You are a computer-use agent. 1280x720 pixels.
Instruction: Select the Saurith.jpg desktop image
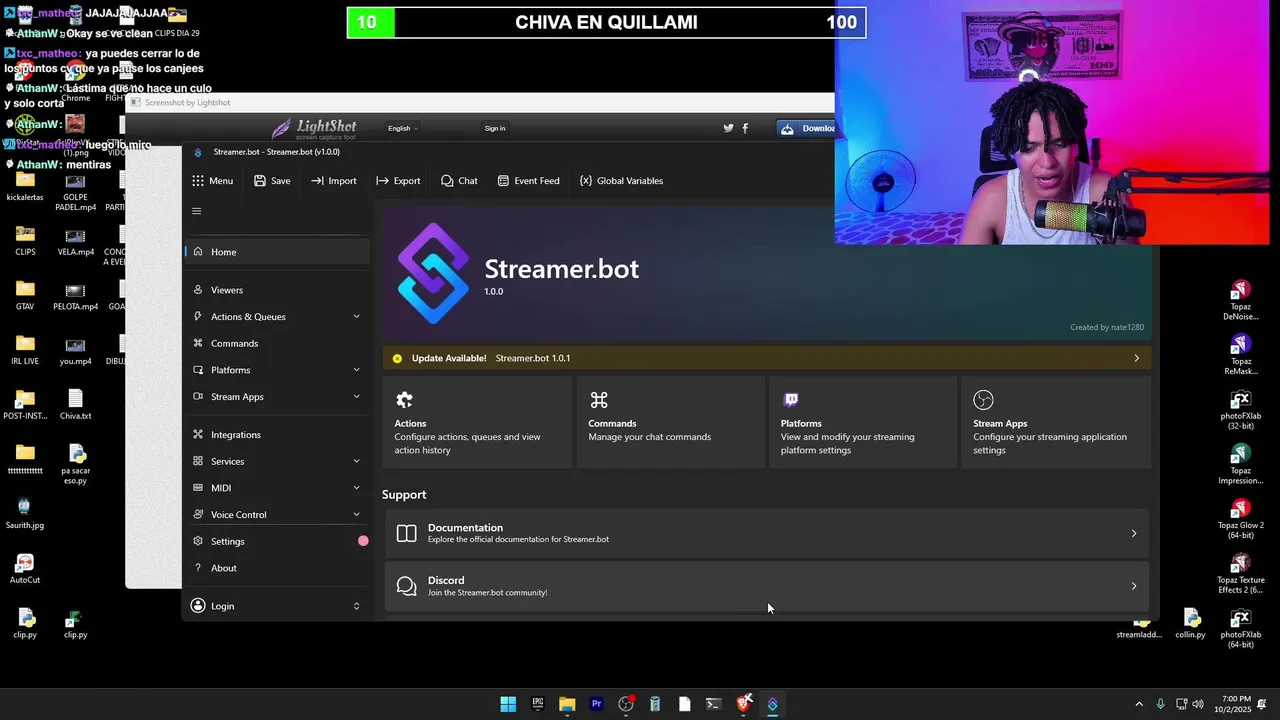point(25,514)
